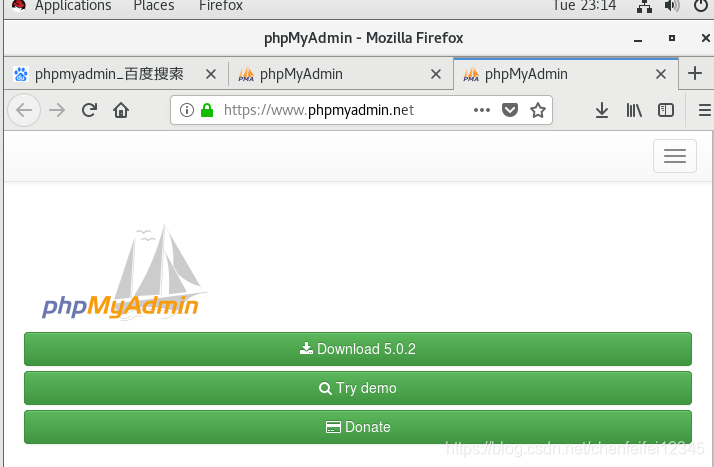This screenshot has width=714, height=467.
Task: View the green padlock connection details
Action: coord(207,110)
